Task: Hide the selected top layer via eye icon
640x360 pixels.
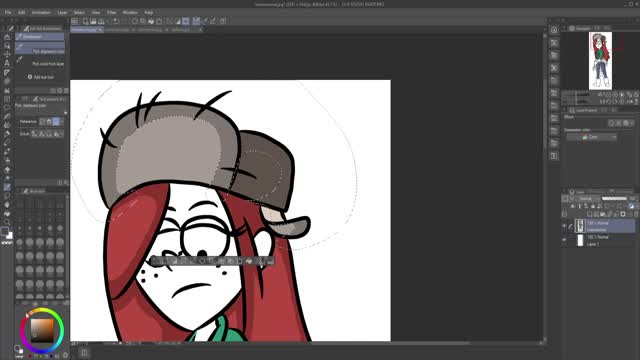Action: pyautogui.click(x=564, y=226)
